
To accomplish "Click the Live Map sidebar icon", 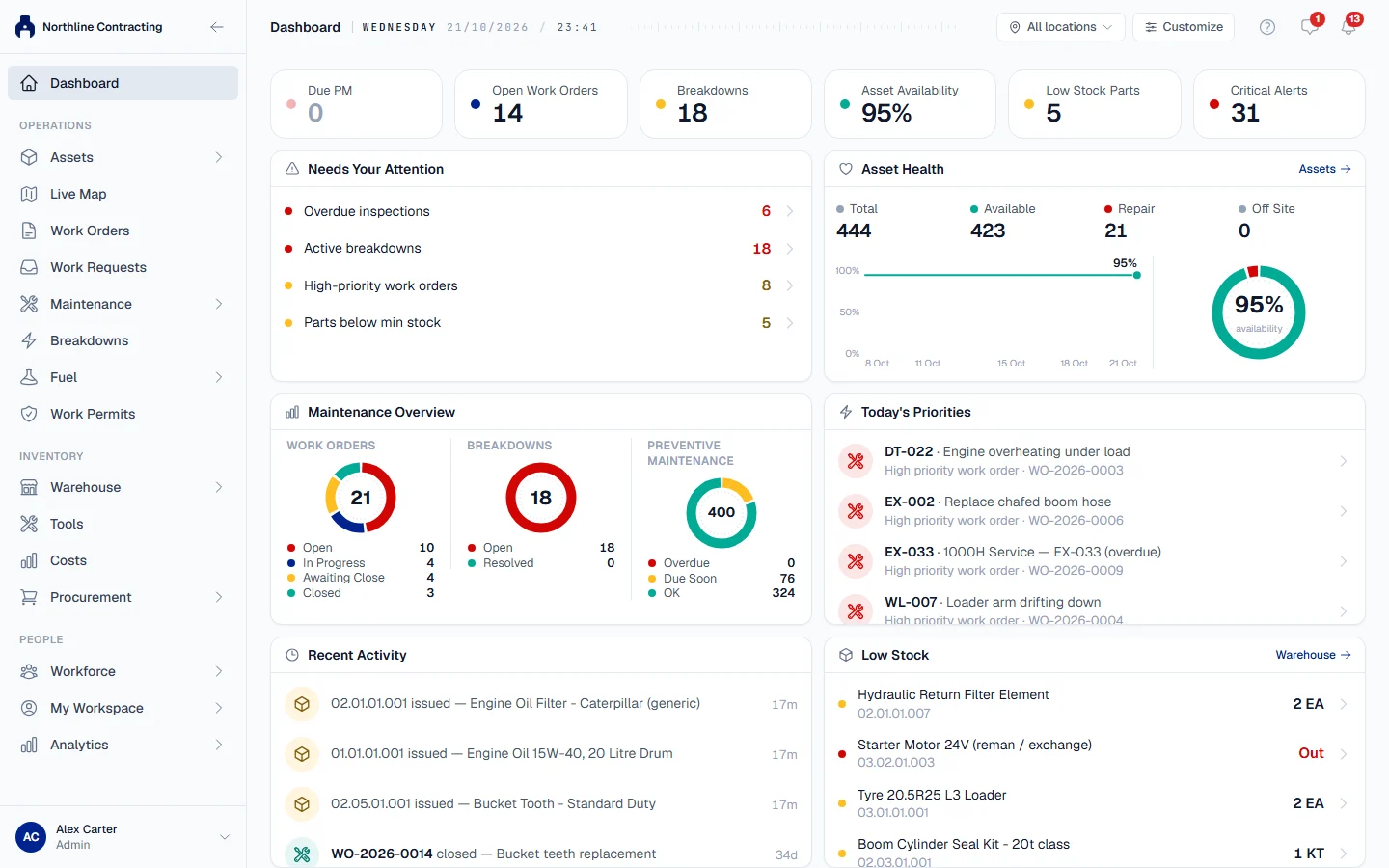I will [29, 194].
